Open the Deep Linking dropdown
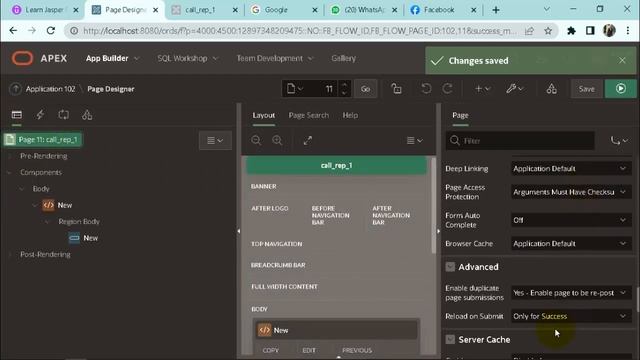Image resolution: width=640 pixels, height=360 pixels. tap(571, 169)
